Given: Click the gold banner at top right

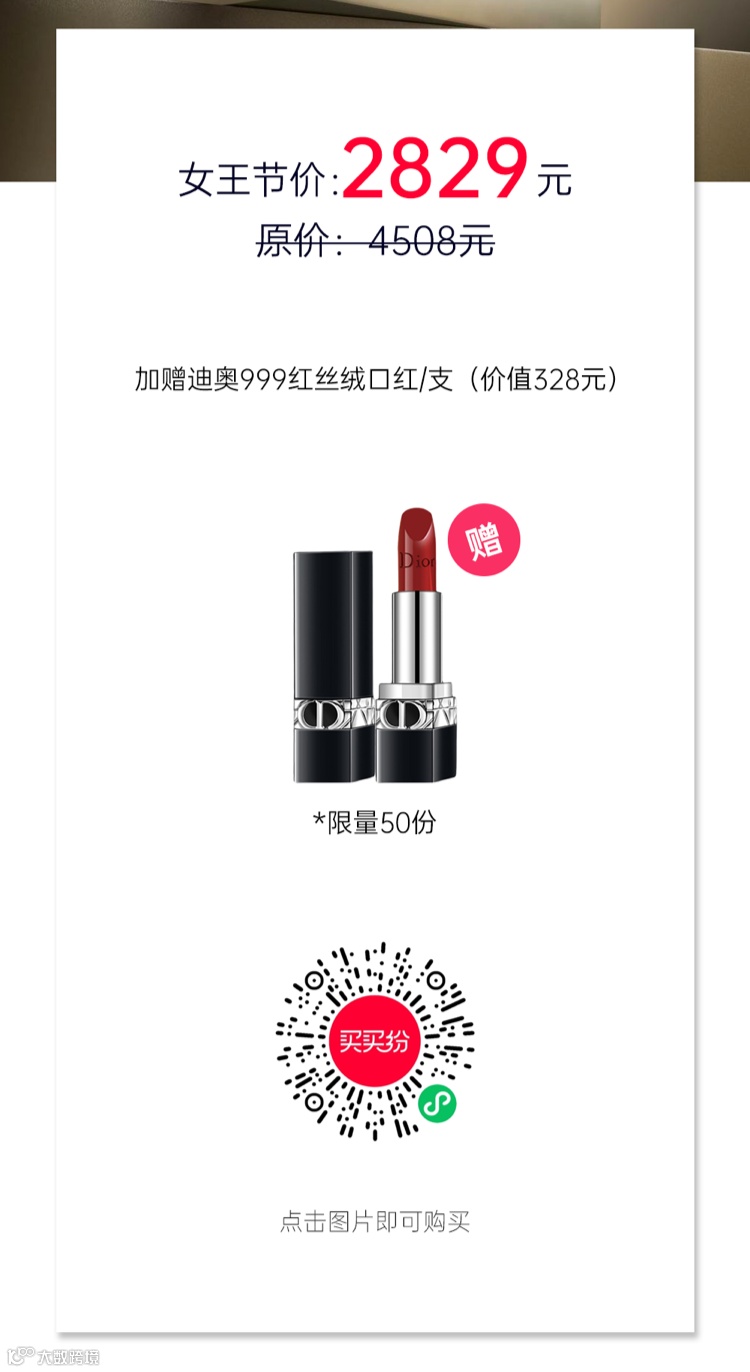Looking at the screenshot, I should [x=722, y=90].
